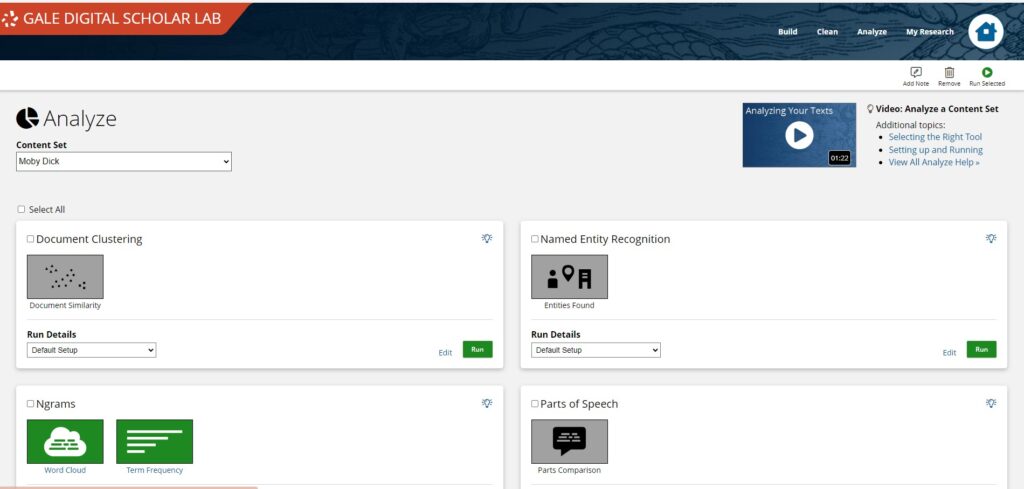Open the Content Set dropdown showing Moby Dick
Image resolution: width=1024 pixels, height=489 pixels.
click(123, 161)
